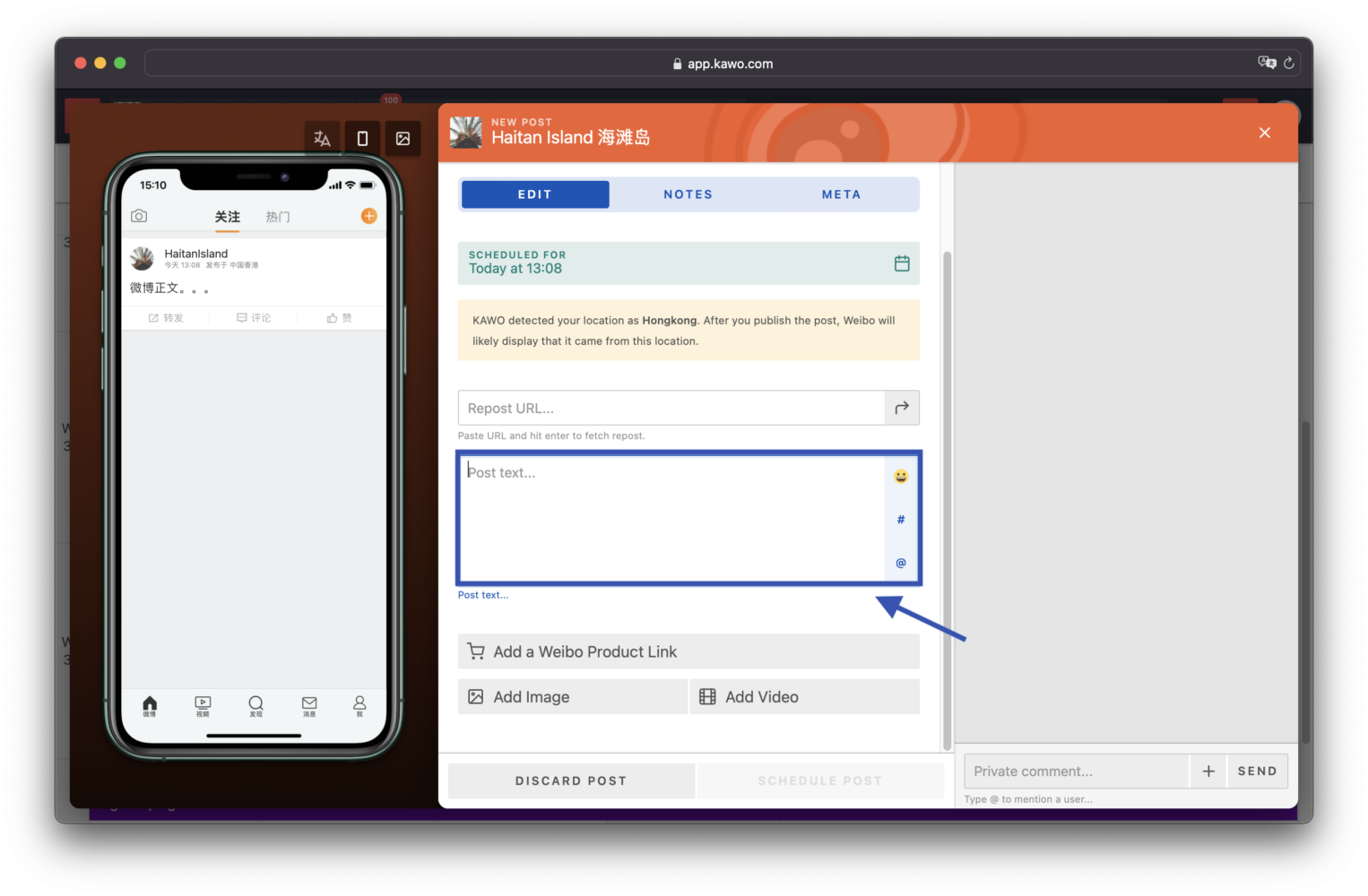
Task: Click inside the Post text area
Action: (671, 520)
